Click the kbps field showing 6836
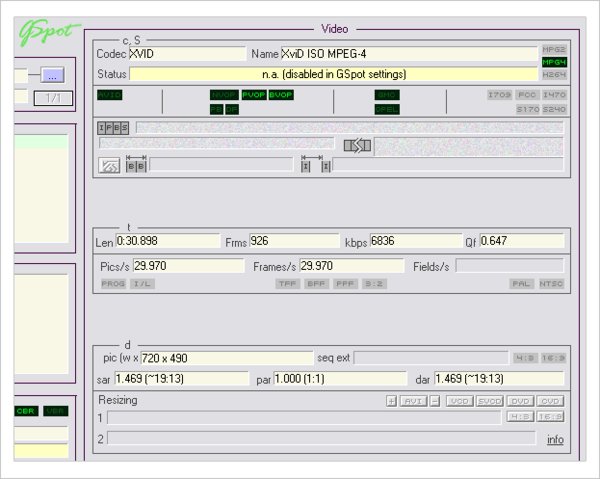This screenshot has height=479, width=600. (x=416, y=241)
